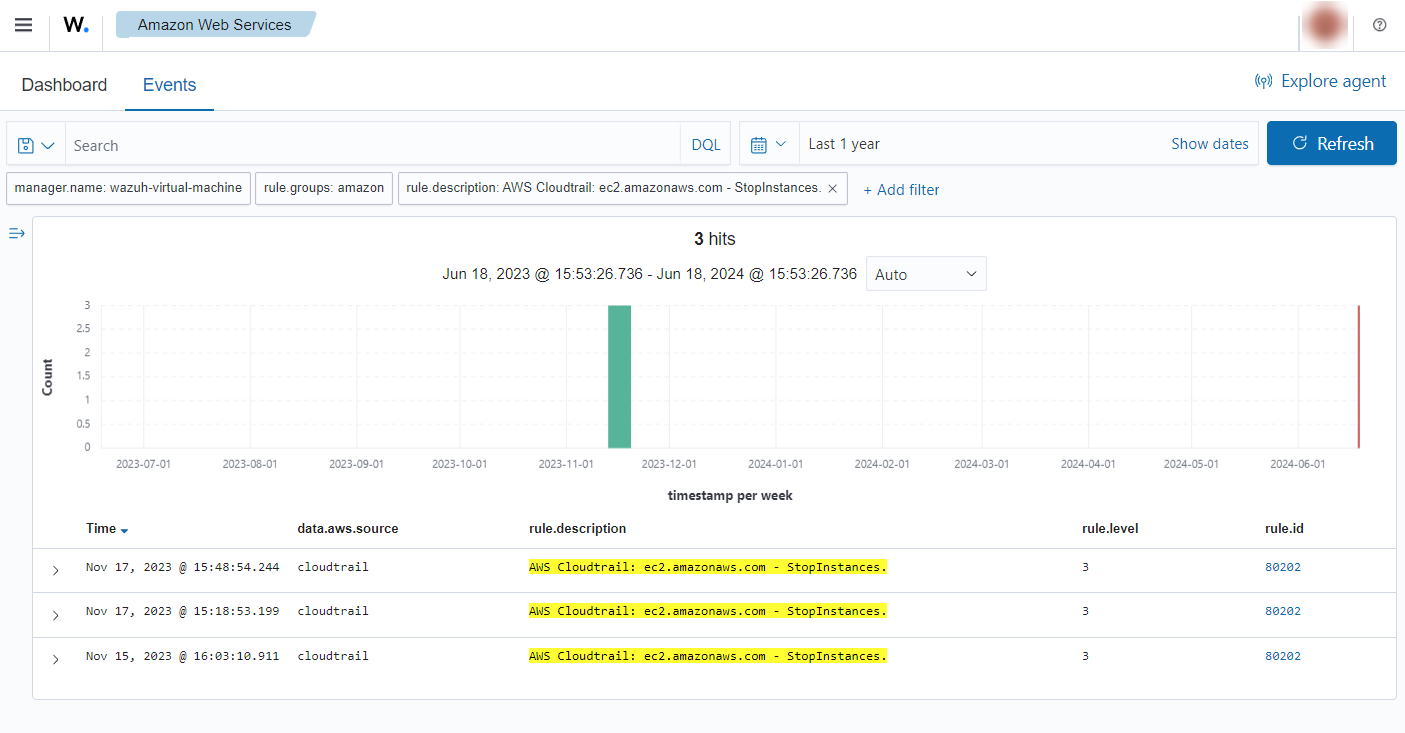Image resolution: width=1405 pixels, height=733 pixels.
Task: Remove the StopInstances rule.description filter
Action: pyautogui.click(x=832, y=188)
